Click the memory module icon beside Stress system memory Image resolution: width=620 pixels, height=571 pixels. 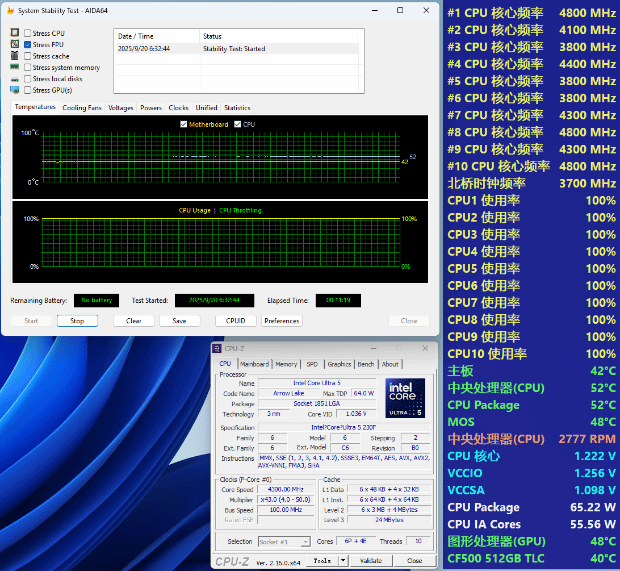15,67
